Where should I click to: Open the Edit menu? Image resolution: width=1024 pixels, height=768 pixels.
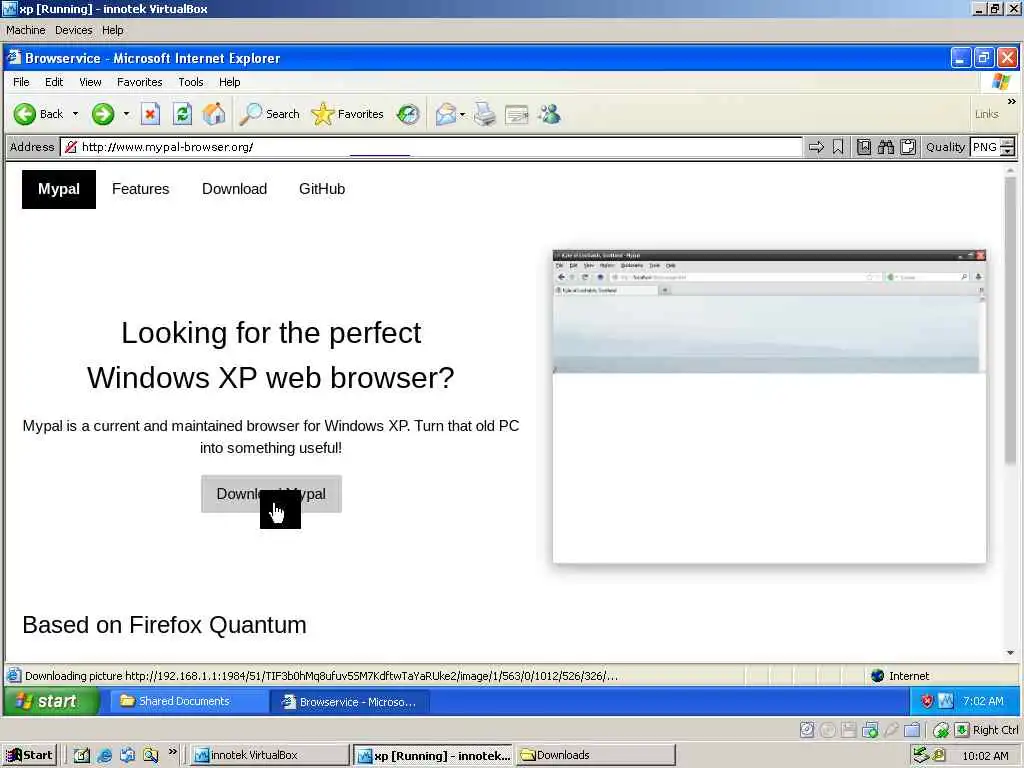click(54, 82)
